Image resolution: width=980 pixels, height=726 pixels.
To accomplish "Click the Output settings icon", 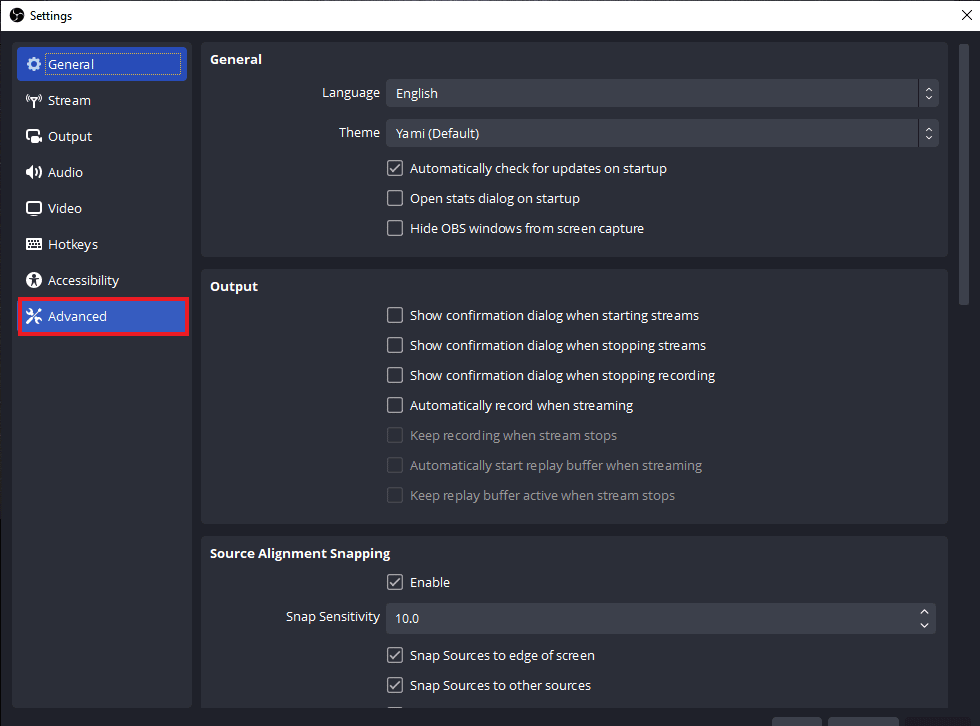I will click(31, 136).
